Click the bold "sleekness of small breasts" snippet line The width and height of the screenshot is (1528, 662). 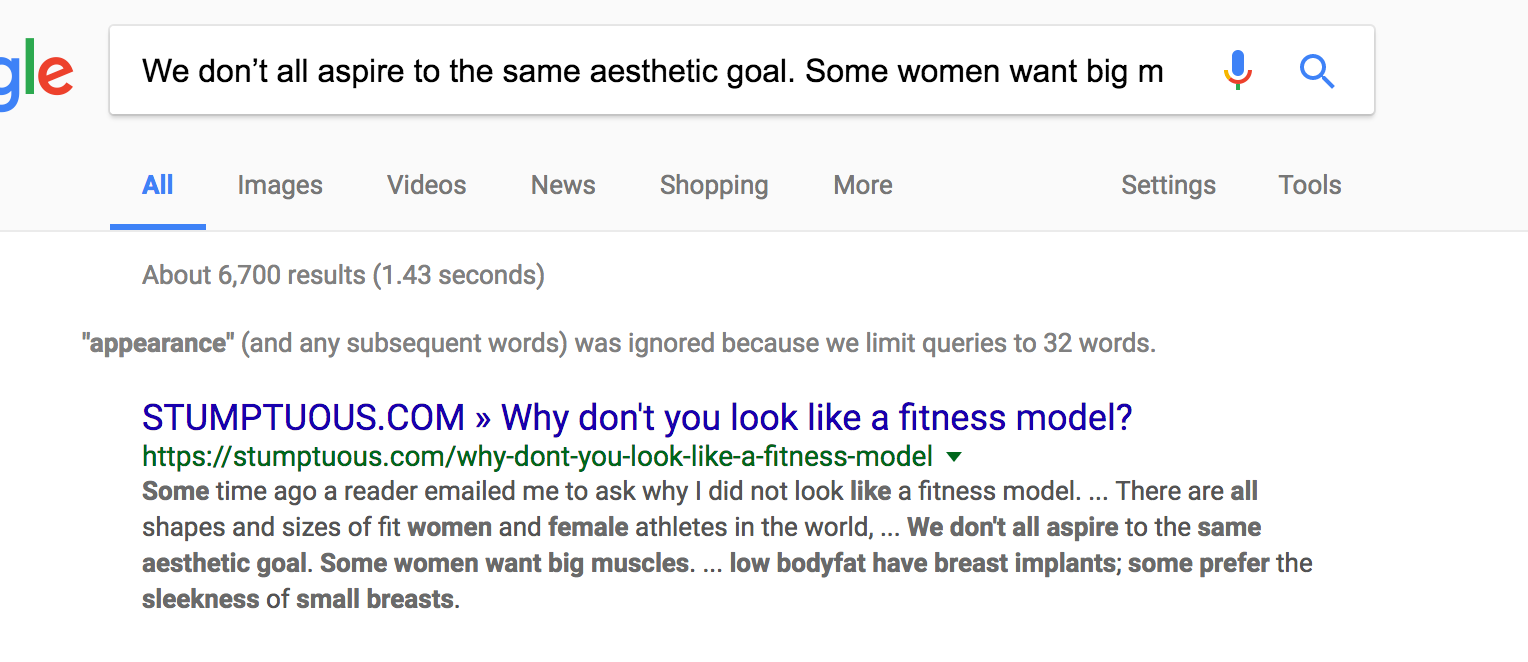pos(300,600)
